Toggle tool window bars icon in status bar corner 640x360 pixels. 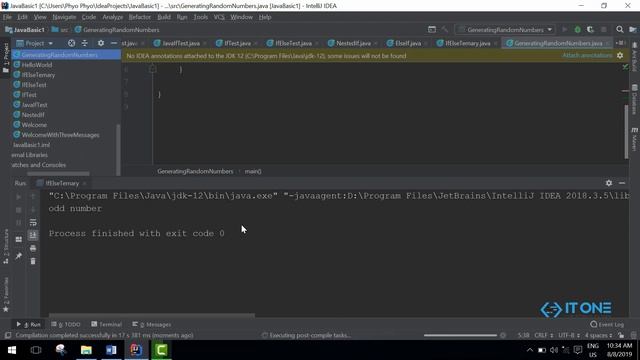pos(8,335)
